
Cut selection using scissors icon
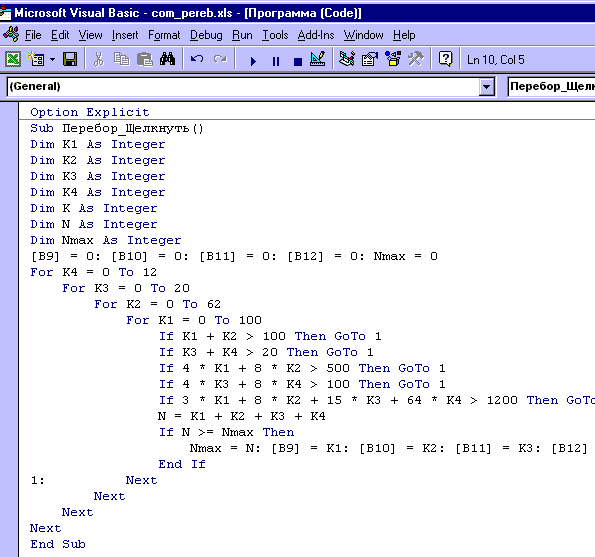coord(99,59)
